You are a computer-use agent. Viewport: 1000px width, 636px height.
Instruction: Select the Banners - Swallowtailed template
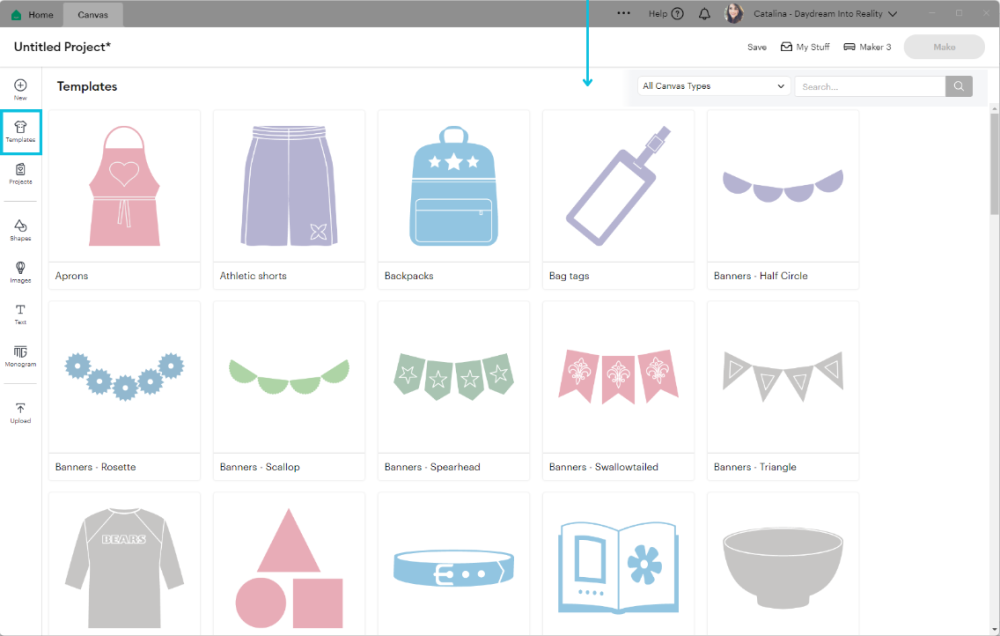tap(618, 390)
